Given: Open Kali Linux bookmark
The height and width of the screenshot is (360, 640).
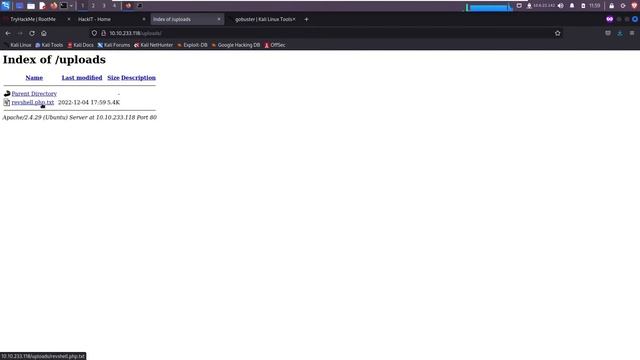Looking at the screenshot, I should [x=17, y=45].
